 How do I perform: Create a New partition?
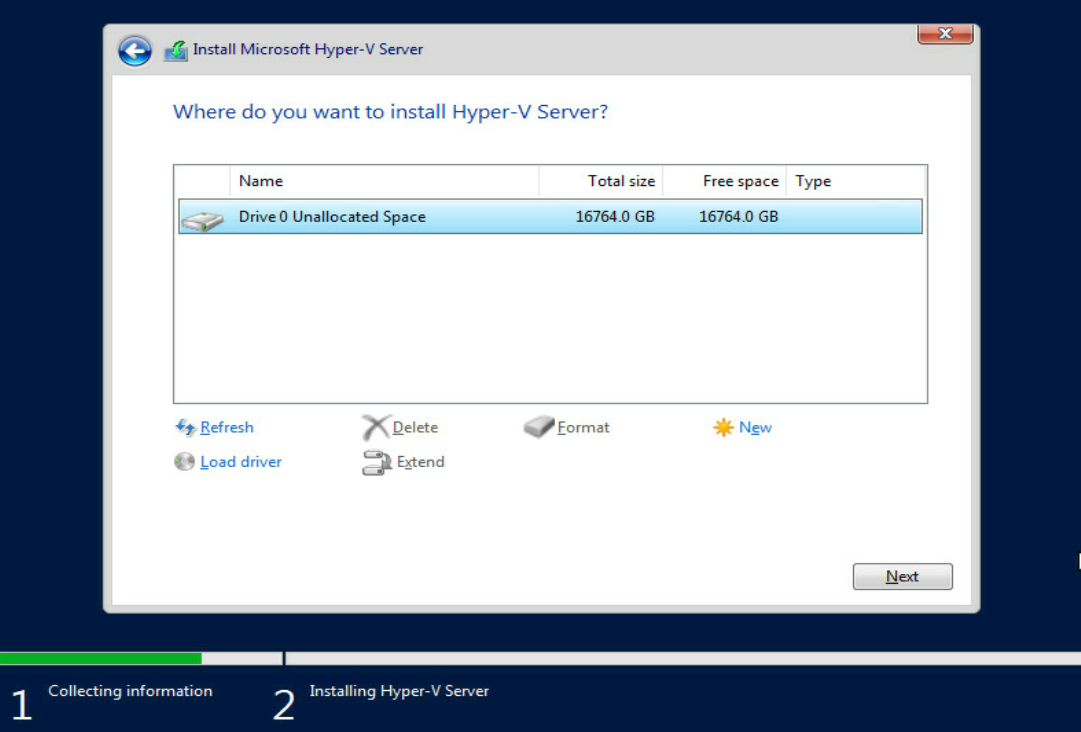(755, 427)
